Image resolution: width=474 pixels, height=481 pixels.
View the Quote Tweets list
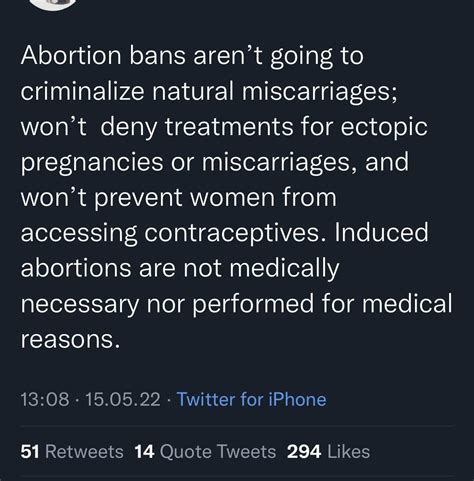(205, 452)
